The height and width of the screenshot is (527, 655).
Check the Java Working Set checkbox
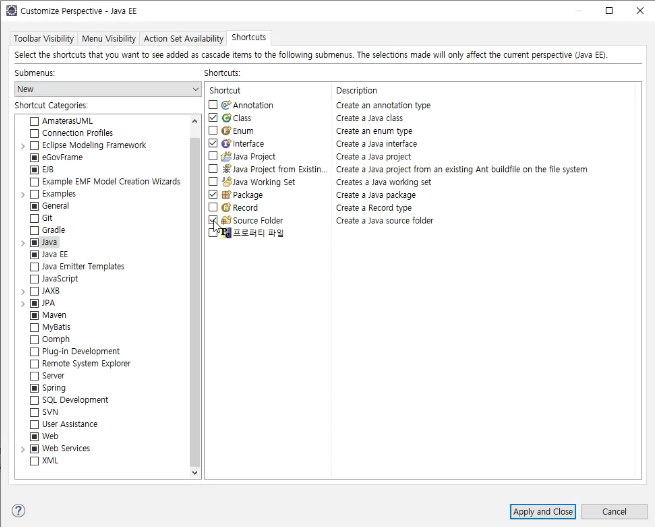[x=213, y=181]
